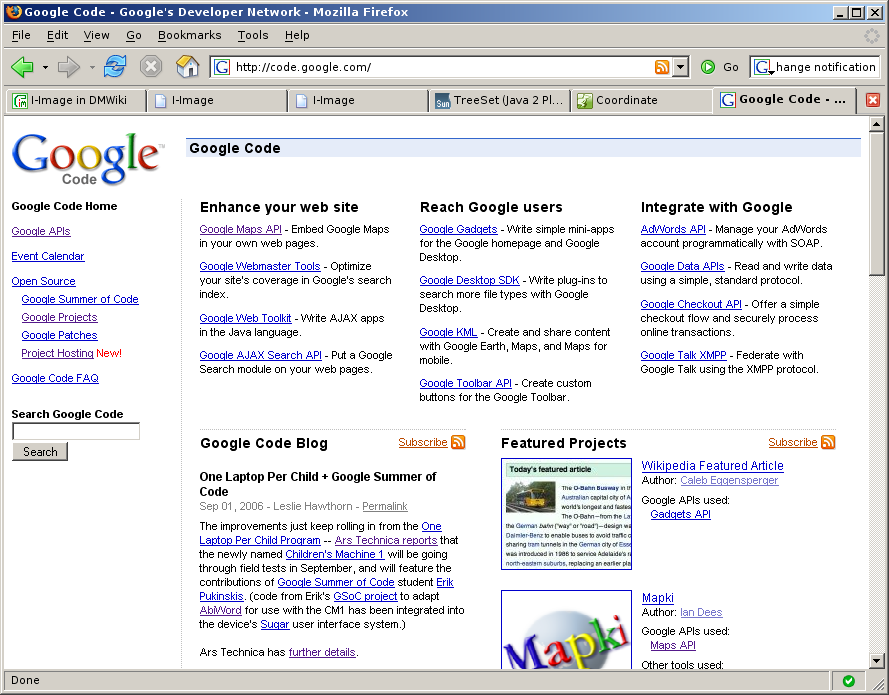Click the RSS icon beside Featured Projects Subscribe
Image resolution: width=889 pixels, height=695 pixels.
(828, 442)
